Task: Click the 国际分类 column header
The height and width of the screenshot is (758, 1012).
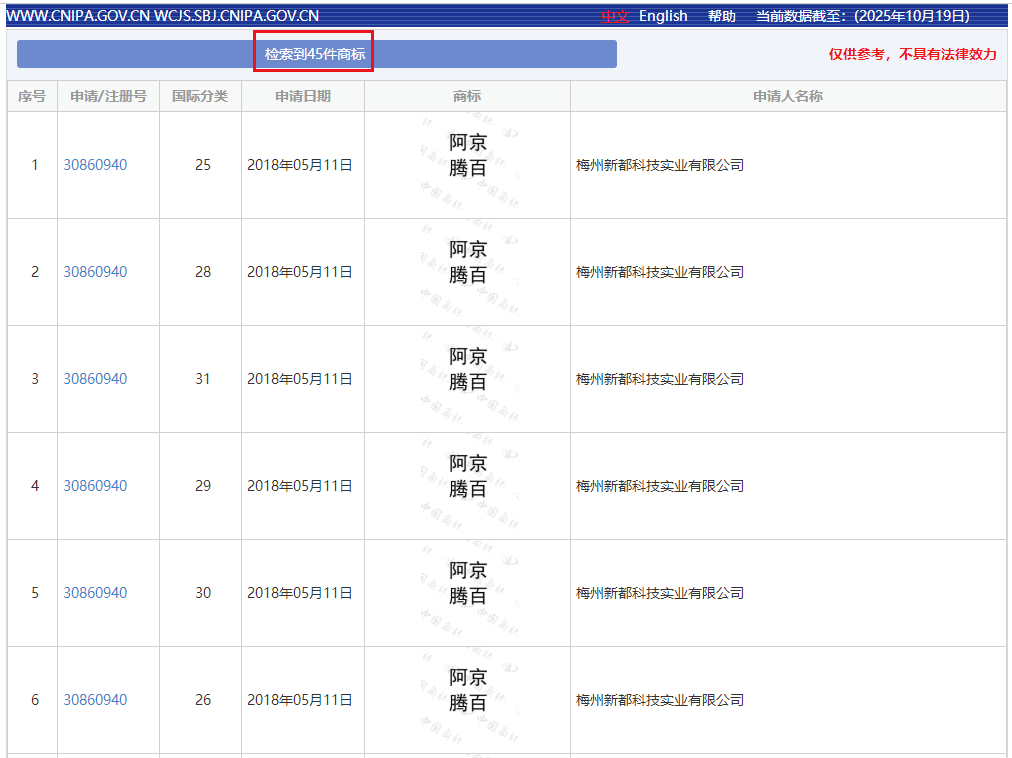Action: coord(200,96)
